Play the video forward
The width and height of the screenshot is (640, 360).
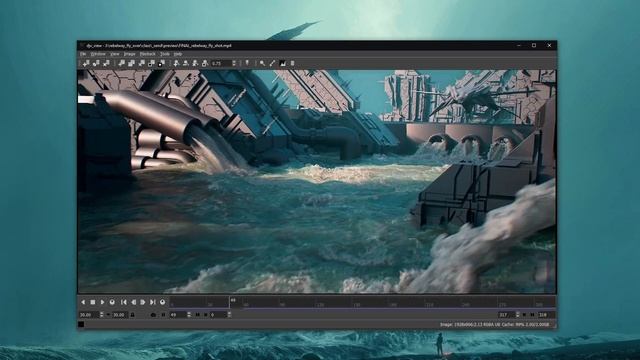point(102,302)
